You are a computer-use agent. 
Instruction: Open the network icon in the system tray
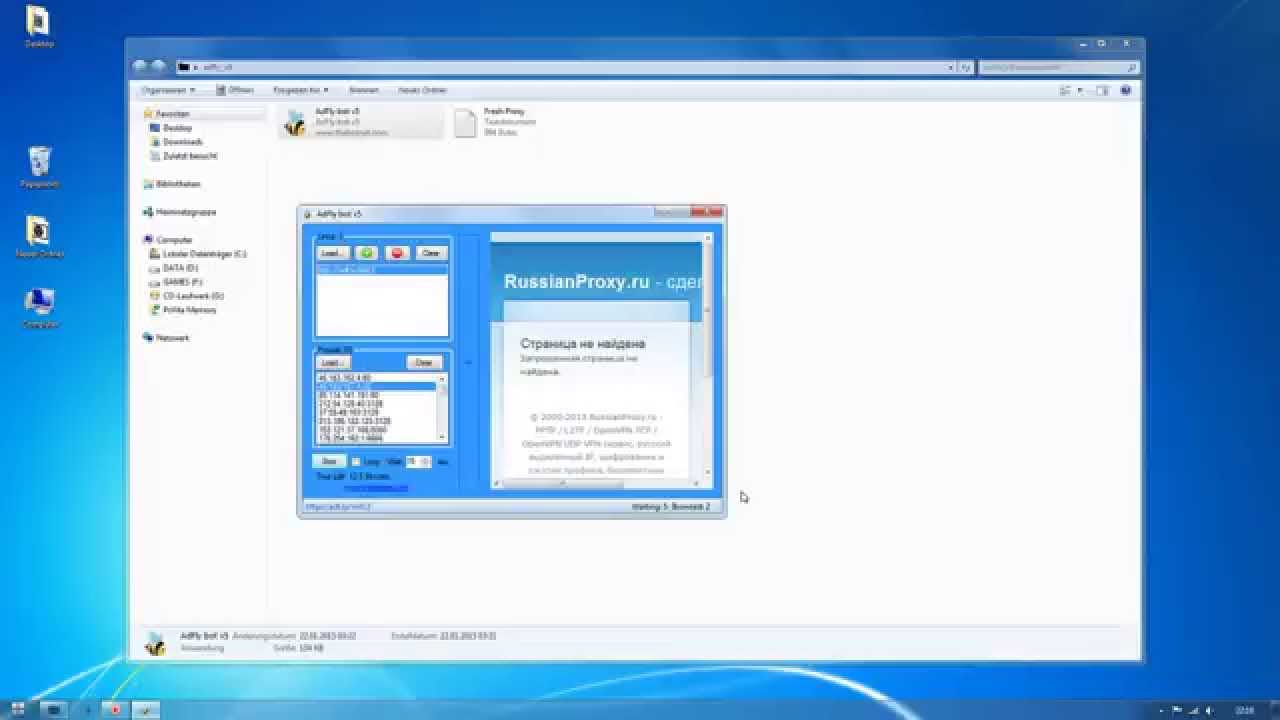(x=1192, y=710)
